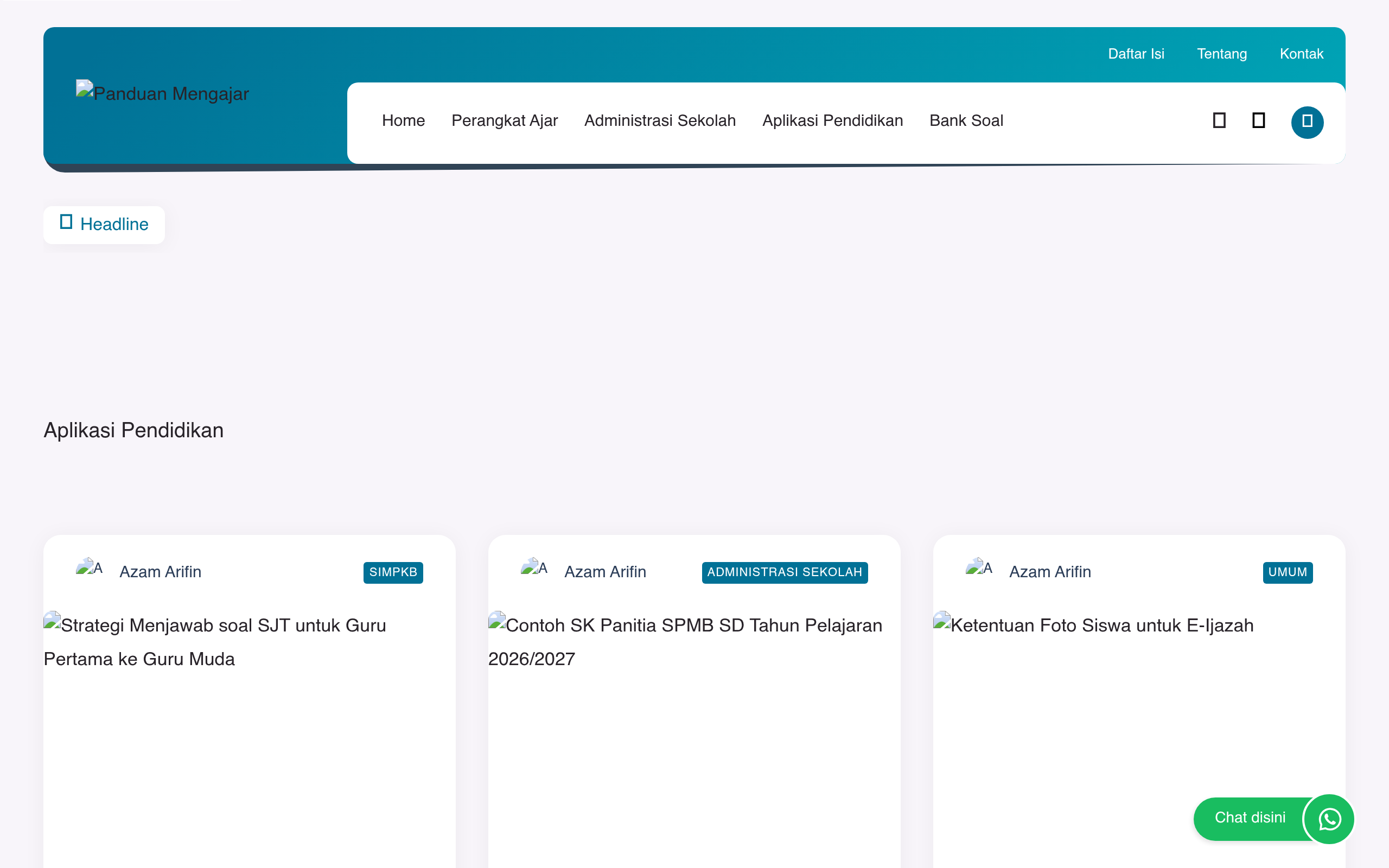Open the Kontak page link

pyautogui.click(x=1301, y=54)
